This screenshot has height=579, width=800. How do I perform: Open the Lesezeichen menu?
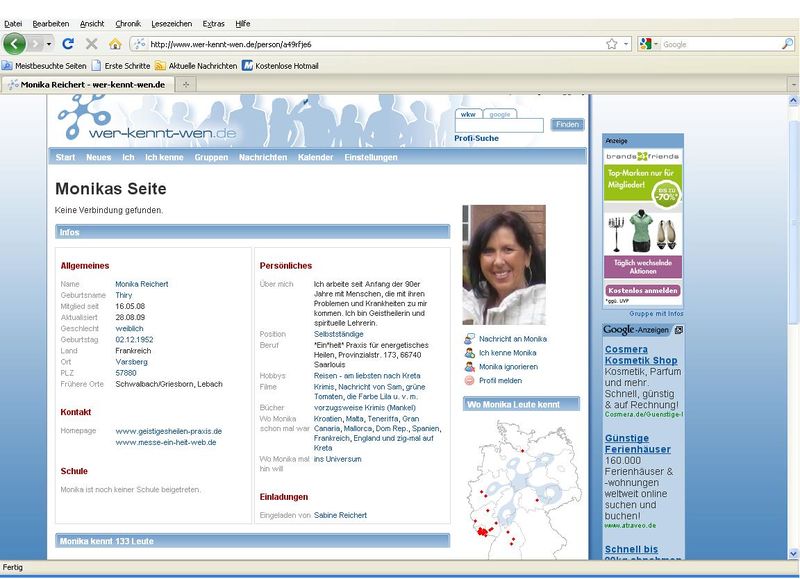pyautogui.click(x=172, y=22)
